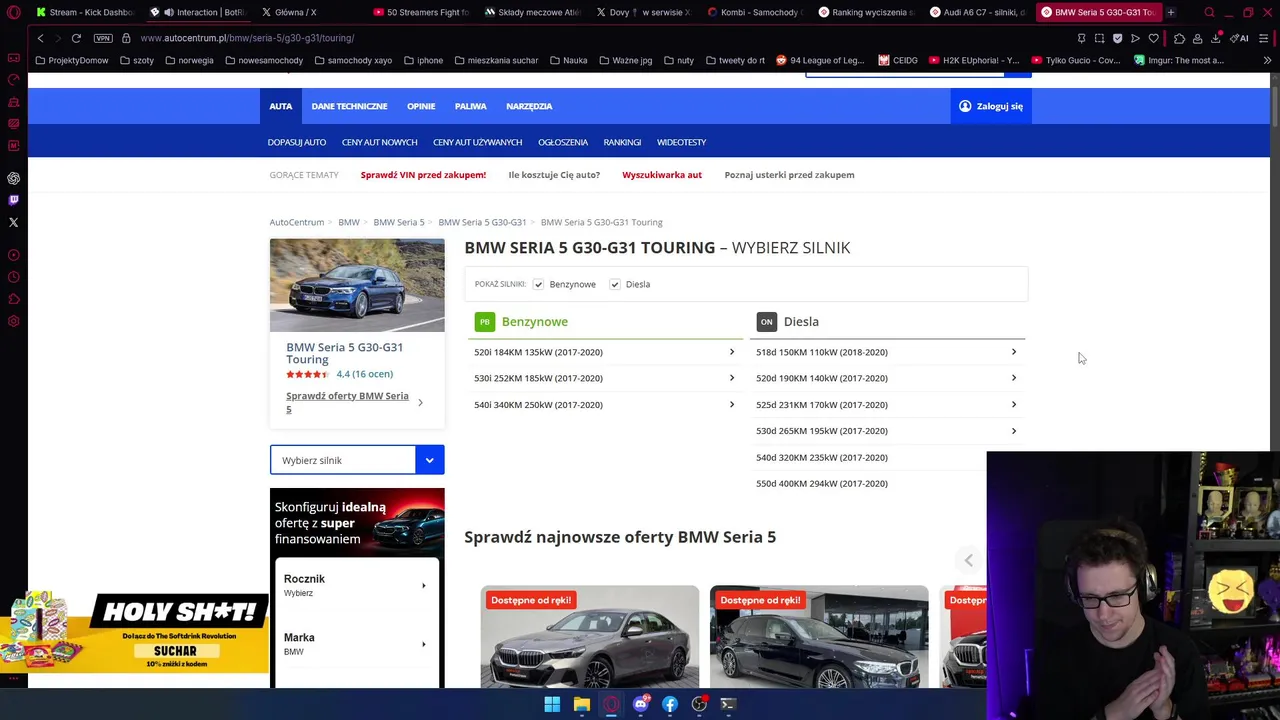Open downloads icon in browser toolbar
The width and height of the screenshot is (1280, 720).
pyautogui.click(x=1216, y=38)
